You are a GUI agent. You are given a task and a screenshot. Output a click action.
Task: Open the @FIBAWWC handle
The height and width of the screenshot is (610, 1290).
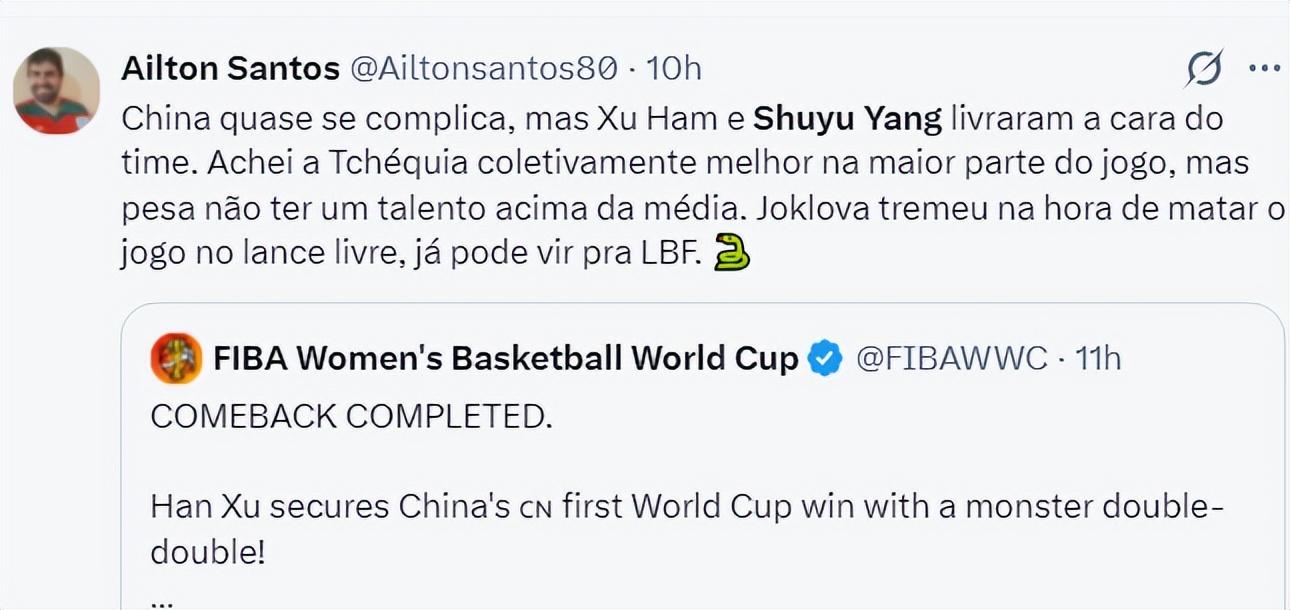point(952,358)
